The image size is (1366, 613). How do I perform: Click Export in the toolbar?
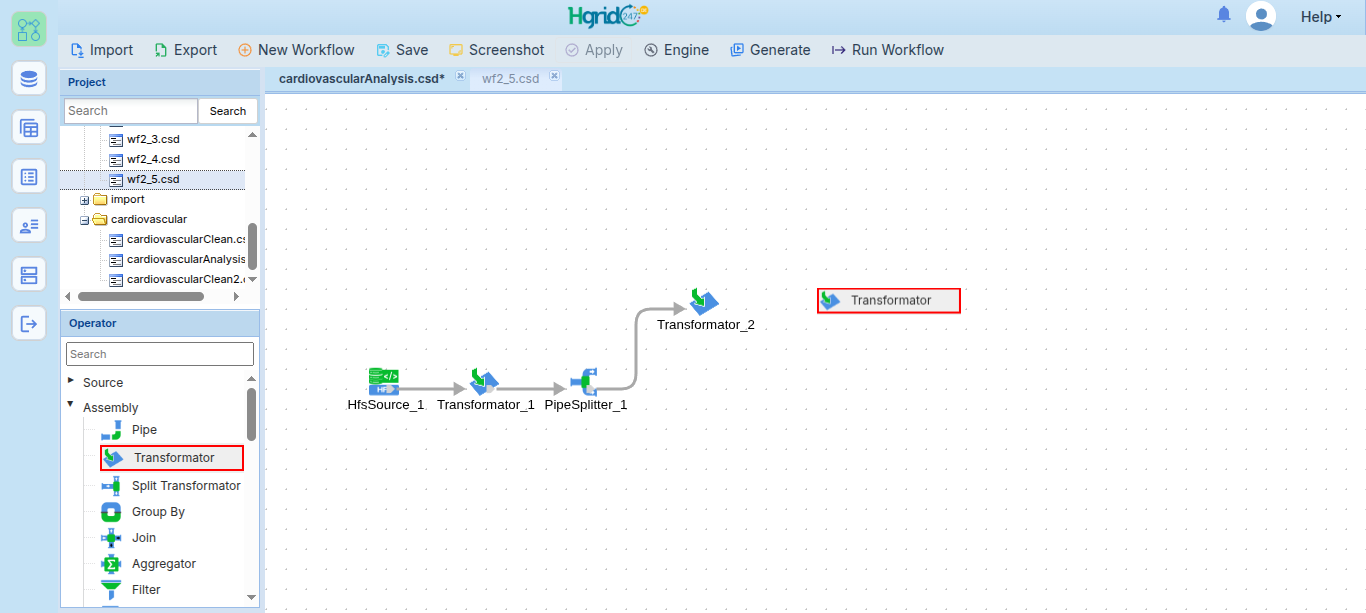186,50
